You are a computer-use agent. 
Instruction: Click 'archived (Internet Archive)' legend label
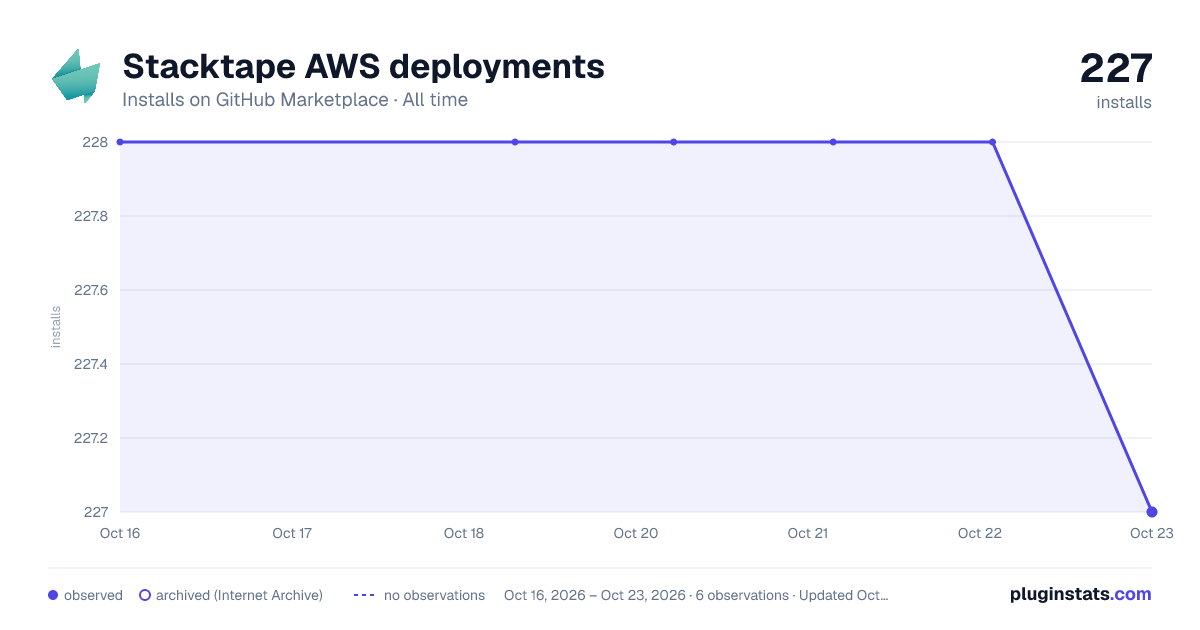[239, 595]
